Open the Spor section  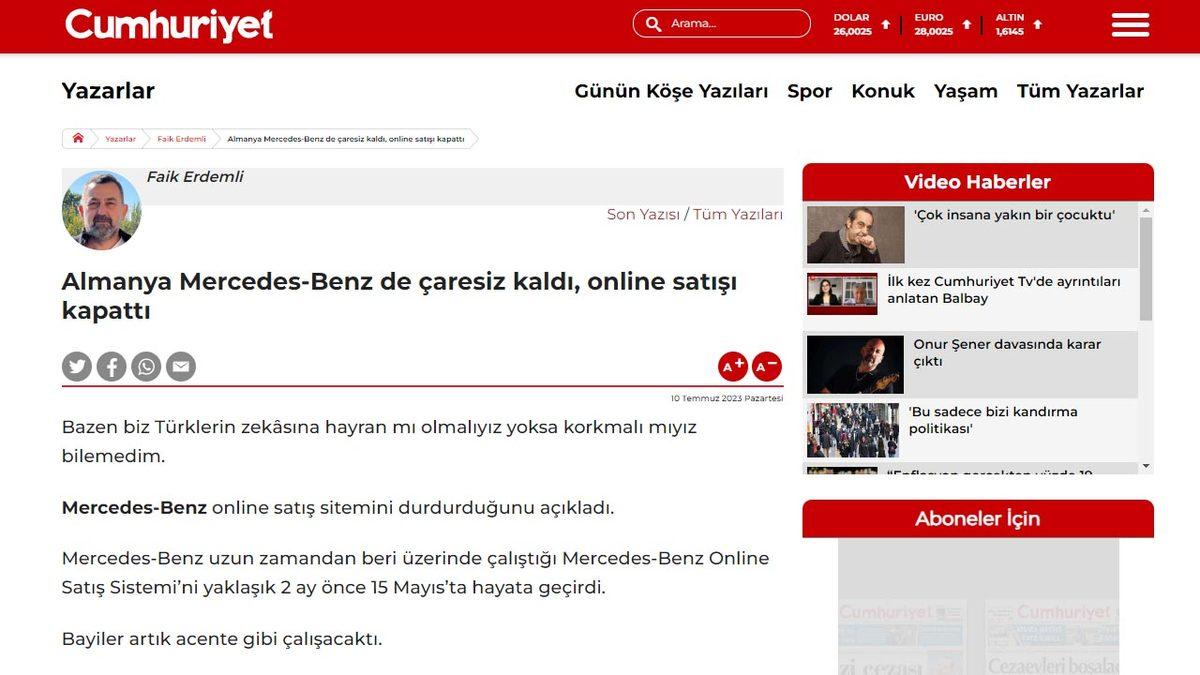pyautogui.click(x=809, y=90)
